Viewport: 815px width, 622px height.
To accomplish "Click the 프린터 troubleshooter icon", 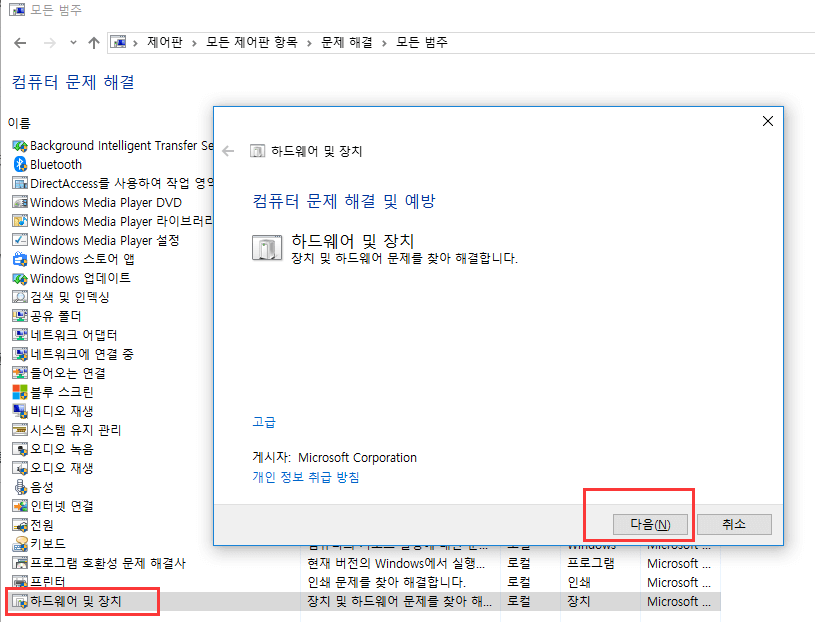I will tap(19, 582).
